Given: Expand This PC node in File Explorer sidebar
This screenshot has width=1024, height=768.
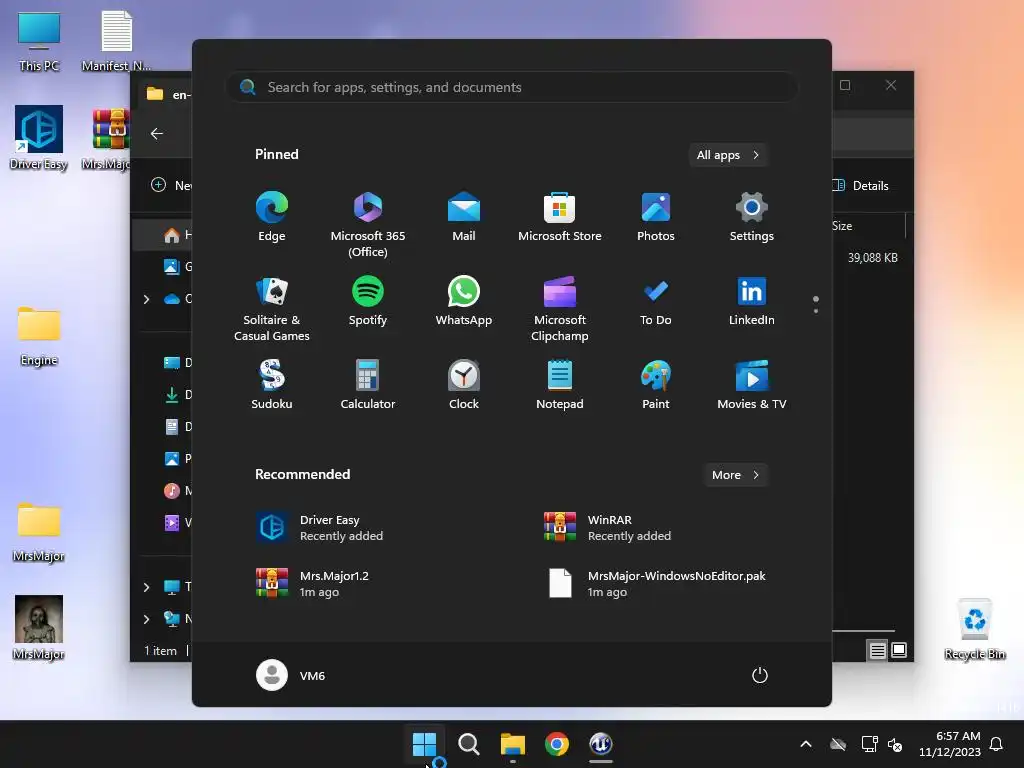Looking at the screenshot, I should pyautogui.click(x=146, y=587).
